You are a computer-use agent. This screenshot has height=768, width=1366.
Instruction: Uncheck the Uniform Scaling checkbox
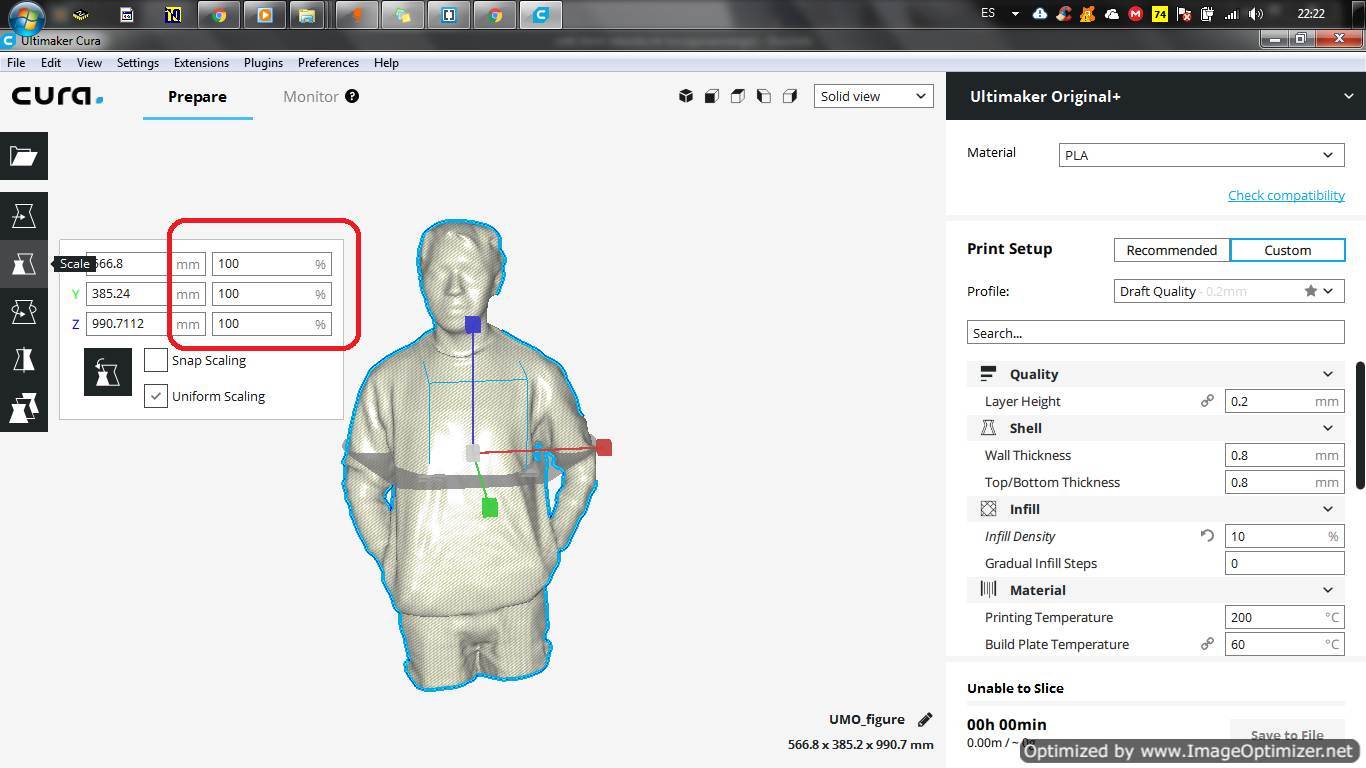[x=155, y=396]
